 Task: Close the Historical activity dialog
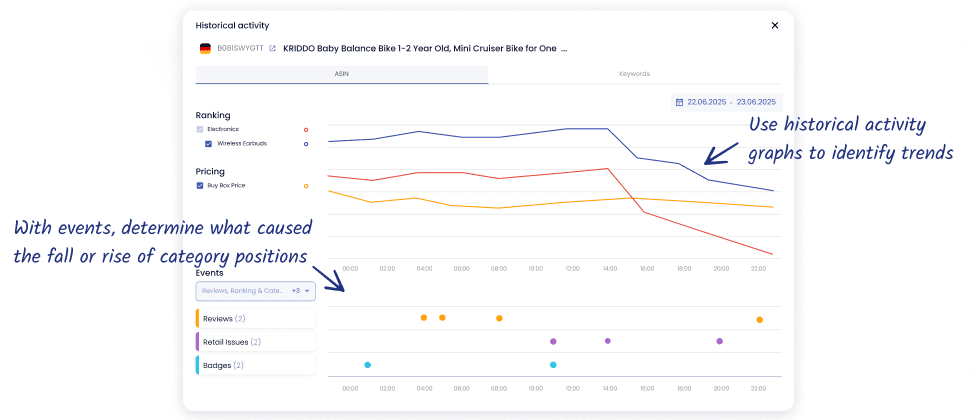[x=774, y=25]
